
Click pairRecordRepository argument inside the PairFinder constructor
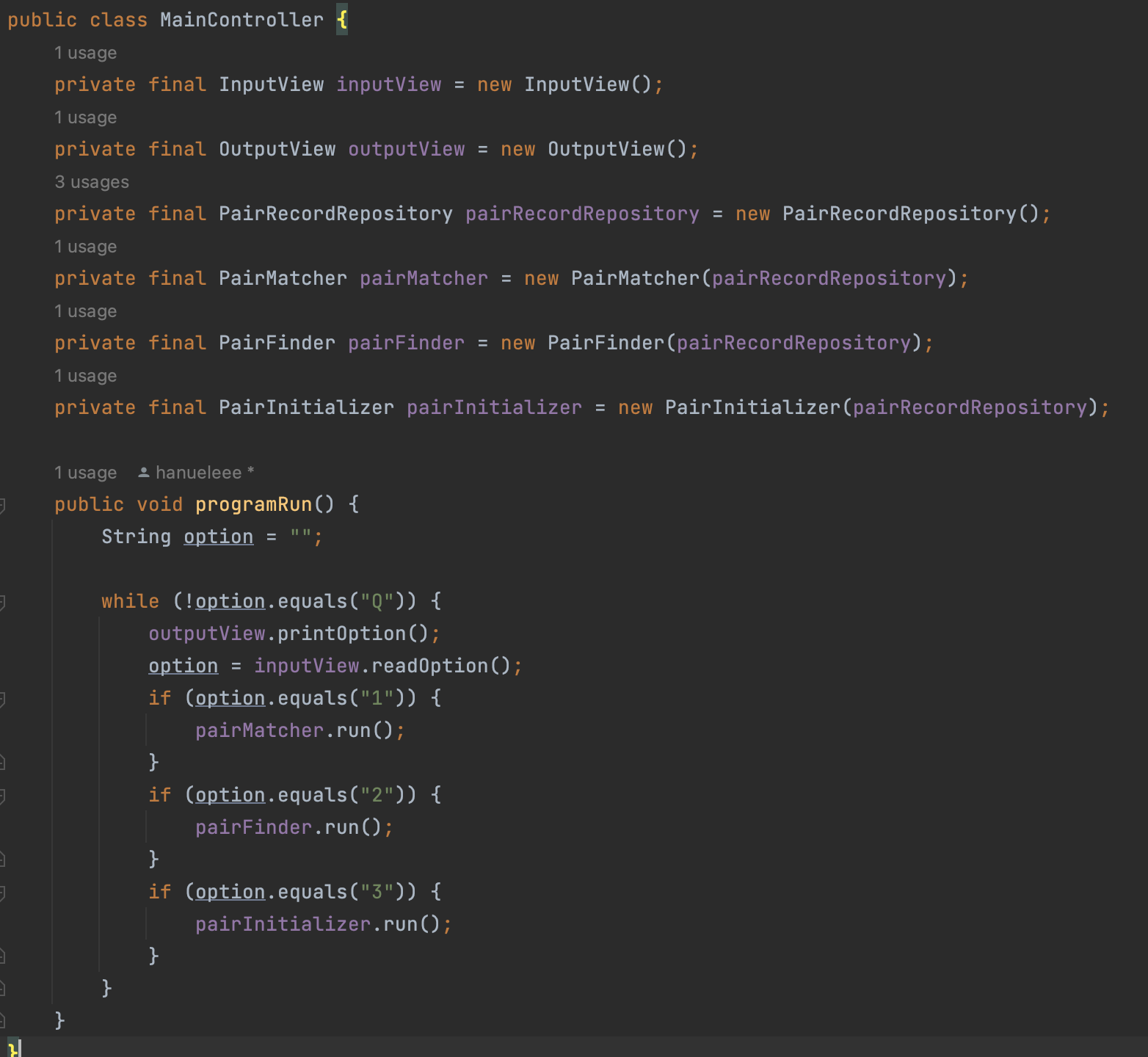pyautogui.click(x=793, y=343)
